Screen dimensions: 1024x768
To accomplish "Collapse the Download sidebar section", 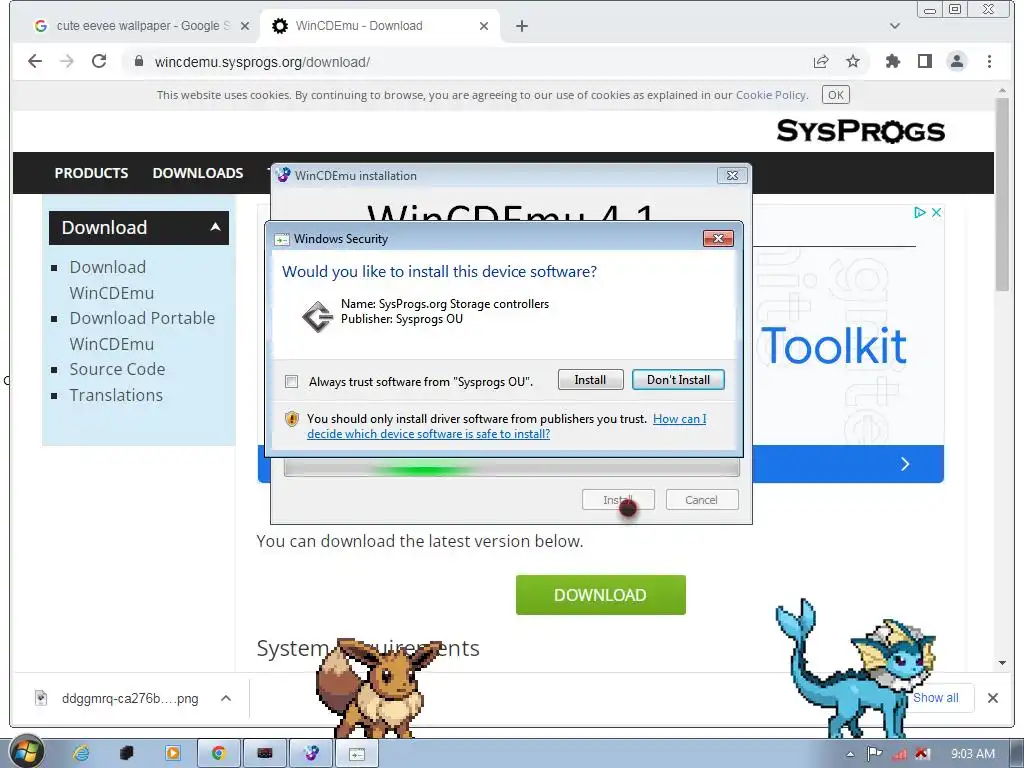I will click(x=215, y=227).
